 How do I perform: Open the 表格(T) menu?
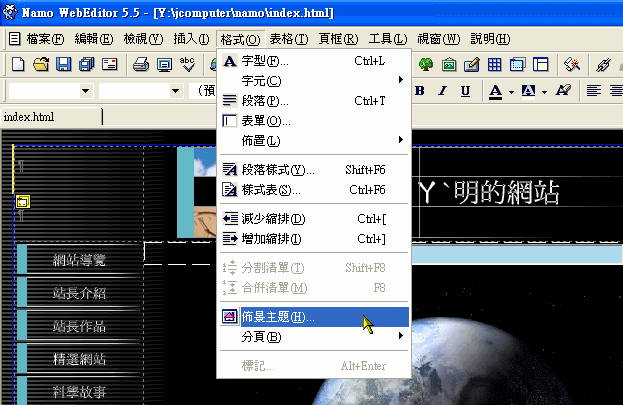point(289,39)
